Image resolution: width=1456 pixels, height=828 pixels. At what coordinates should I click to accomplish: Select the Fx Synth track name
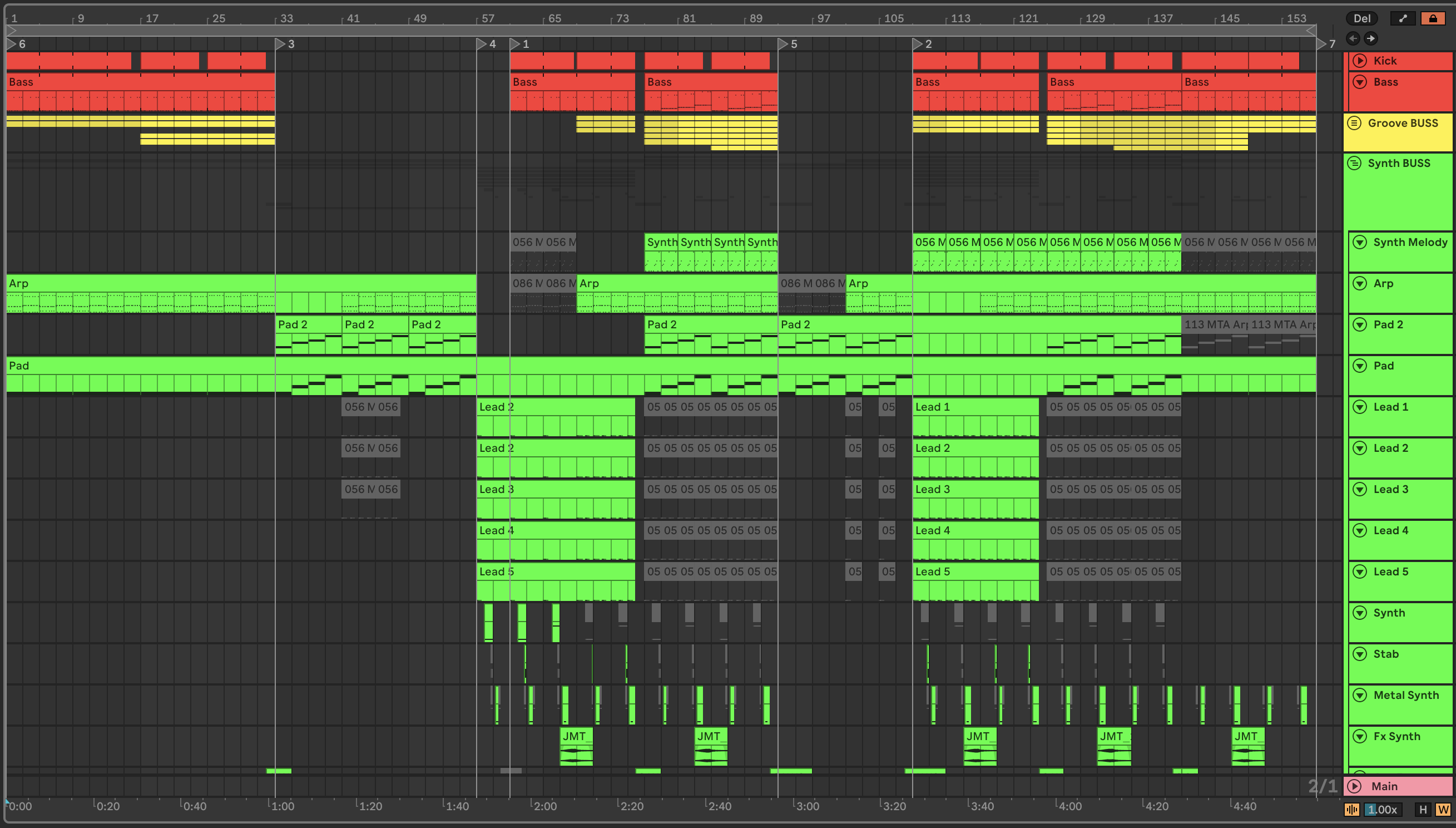[1396, 736]
